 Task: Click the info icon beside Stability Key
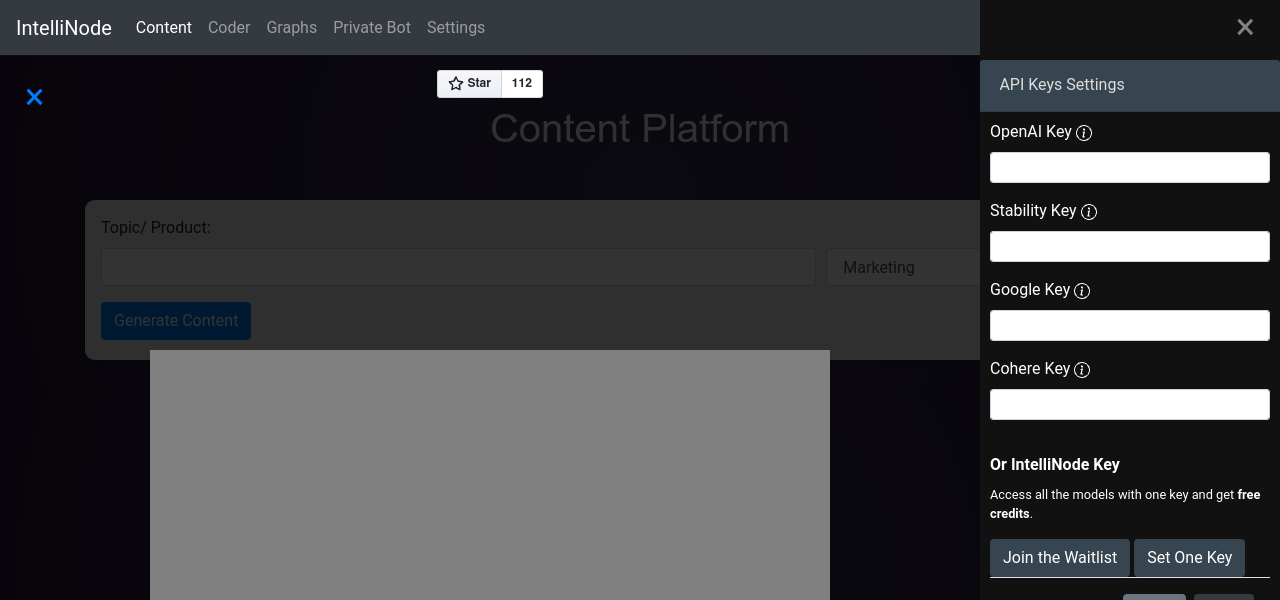pos(1089,212)
